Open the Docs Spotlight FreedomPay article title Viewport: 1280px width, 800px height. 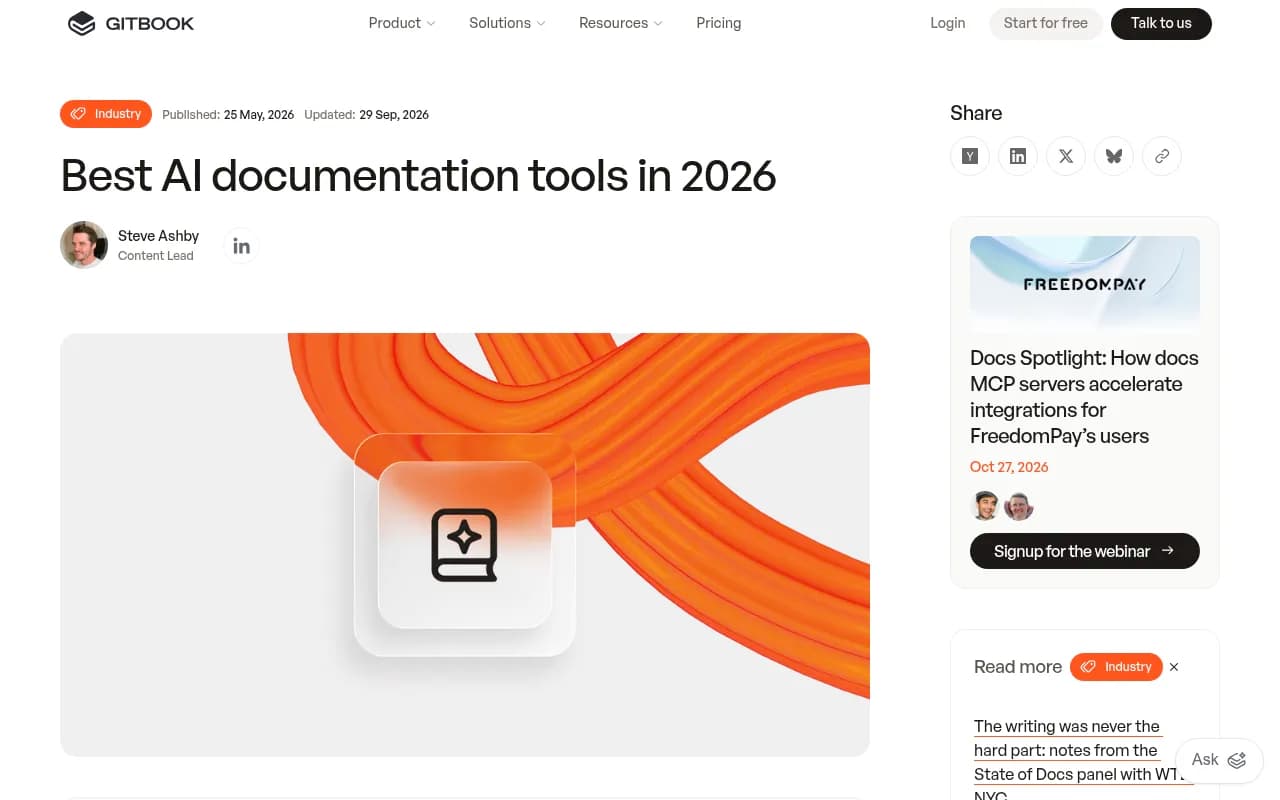(1084, 397)
